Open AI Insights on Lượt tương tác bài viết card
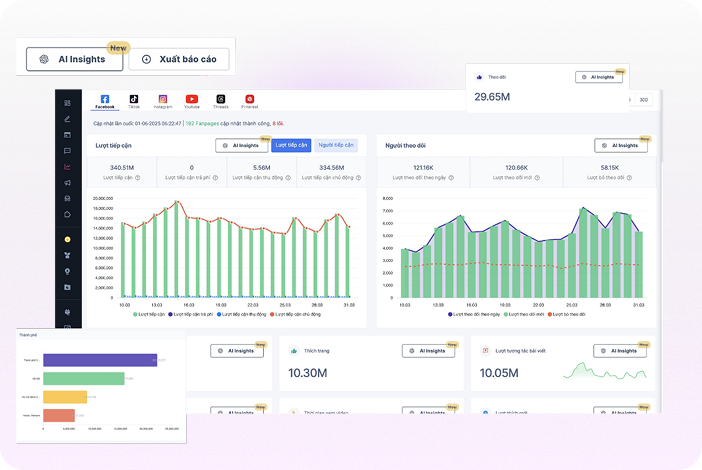 pos(620,351)
